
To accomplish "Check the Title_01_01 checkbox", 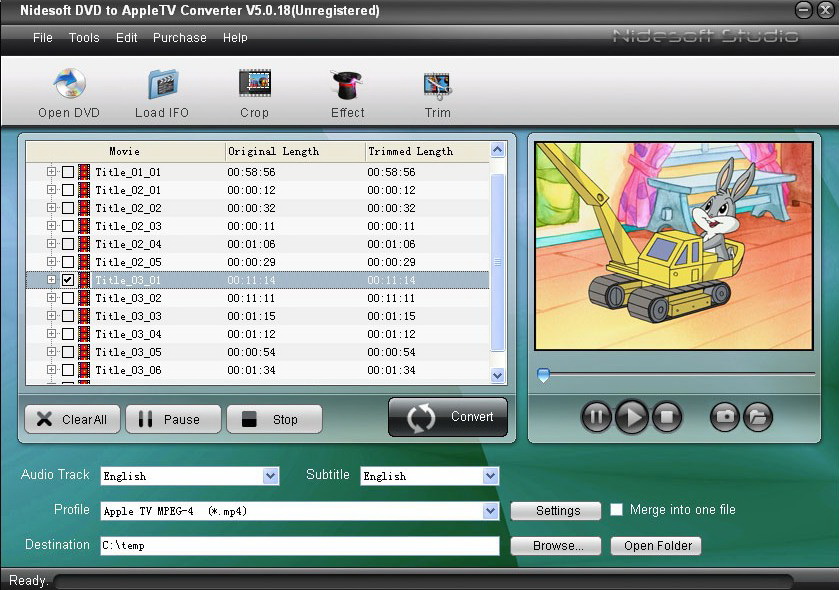I will pos(68,172).
